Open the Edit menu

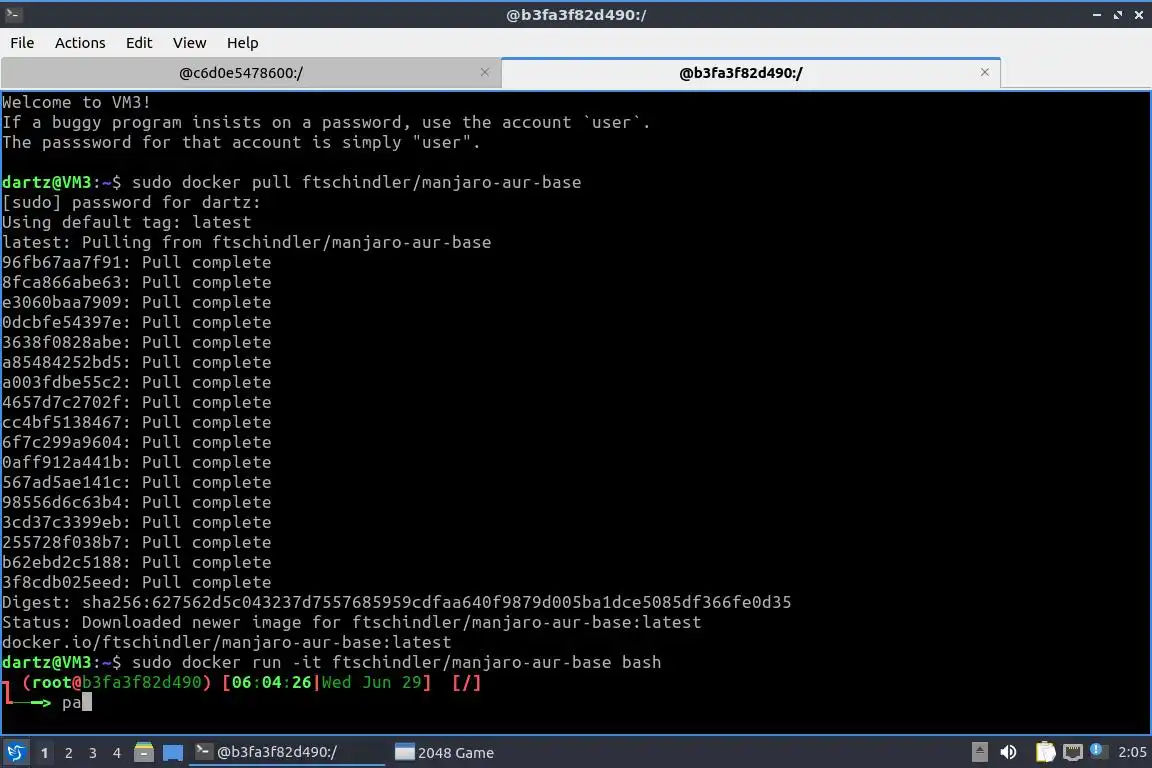pyautogui.click(x=139, y=43)
